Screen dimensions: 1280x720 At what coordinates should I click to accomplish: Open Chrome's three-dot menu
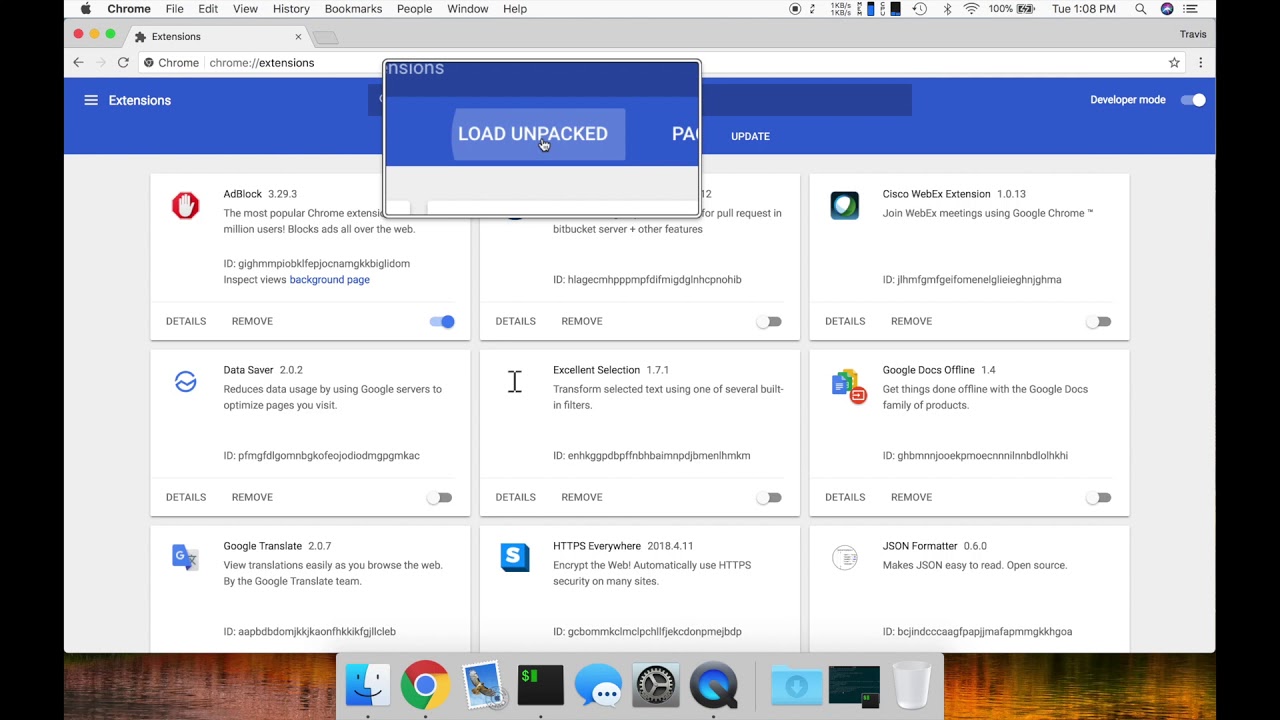tap(1200, 62)
